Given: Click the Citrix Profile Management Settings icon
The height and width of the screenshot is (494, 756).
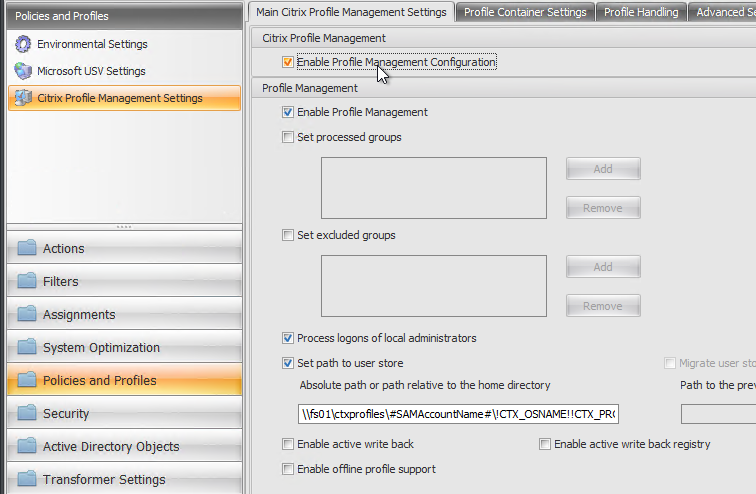Looking at the screenshot, I should coord(23,98).
